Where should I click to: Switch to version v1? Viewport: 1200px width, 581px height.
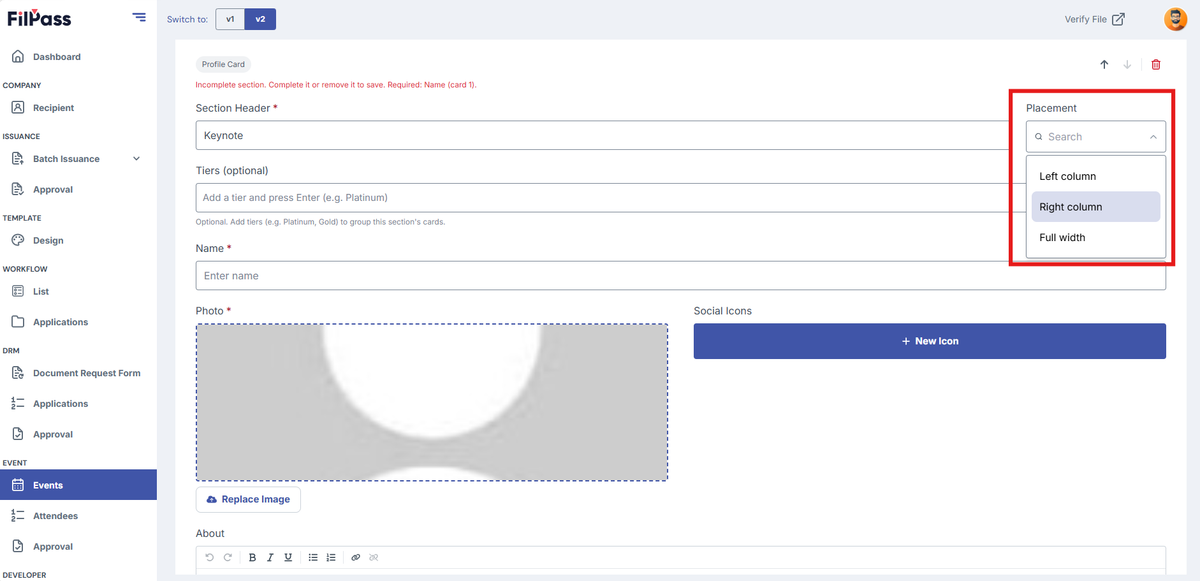tap(230, 19)
